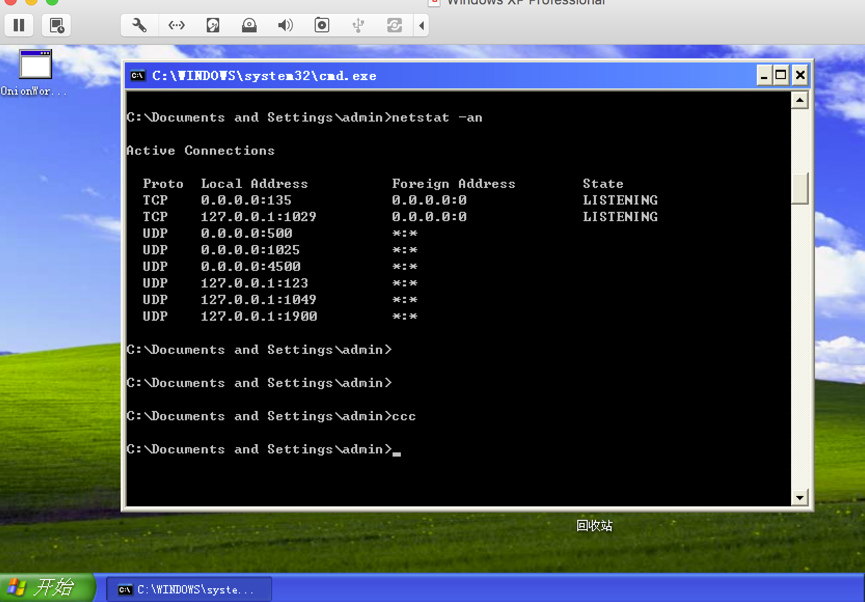
Task: Click the sync/sharing icon in toolbar
Action: coord(394,25)
